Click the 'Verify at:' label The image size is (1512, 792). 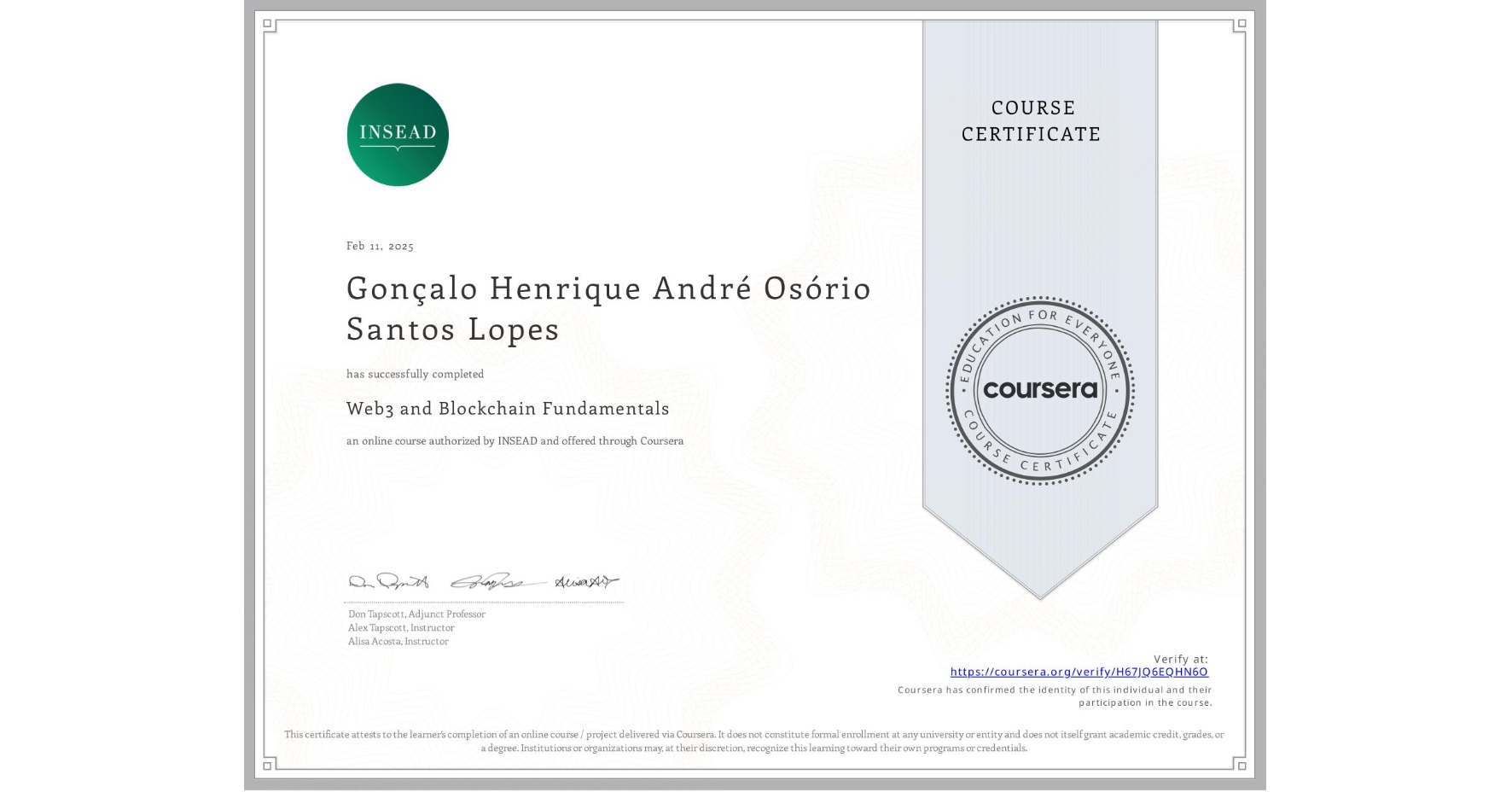pyautogui.click(x=1181, y=659)
